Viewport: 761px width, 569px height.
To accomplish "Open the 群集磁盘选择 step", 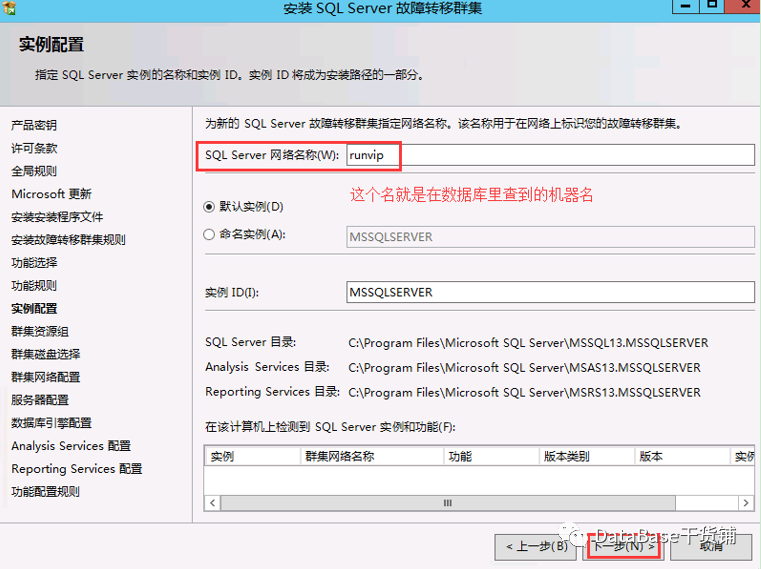I will 46,354.
